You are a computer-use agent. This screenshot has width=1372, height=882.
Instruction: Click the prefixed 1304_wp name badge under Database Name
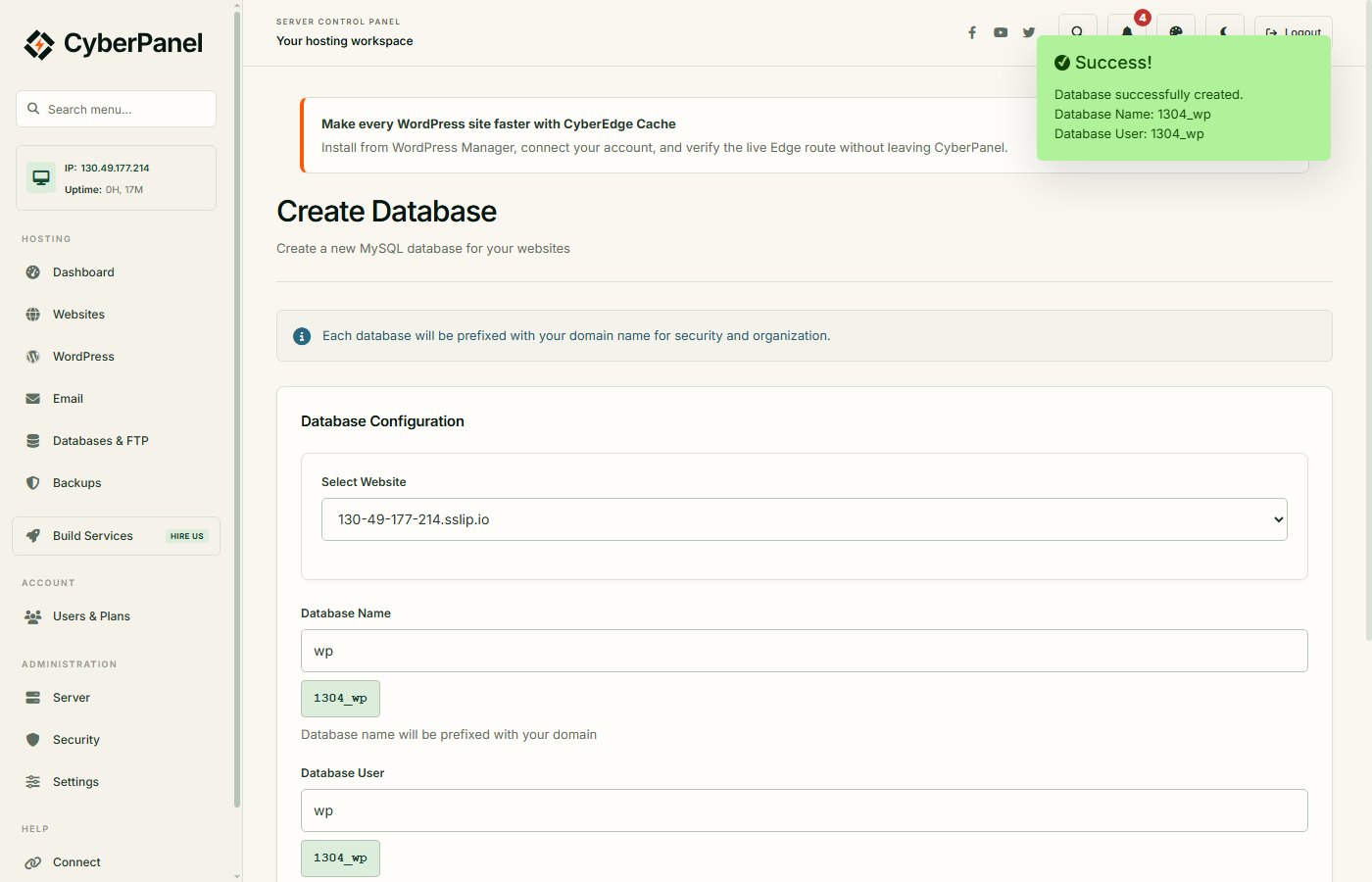click(340, 699)
